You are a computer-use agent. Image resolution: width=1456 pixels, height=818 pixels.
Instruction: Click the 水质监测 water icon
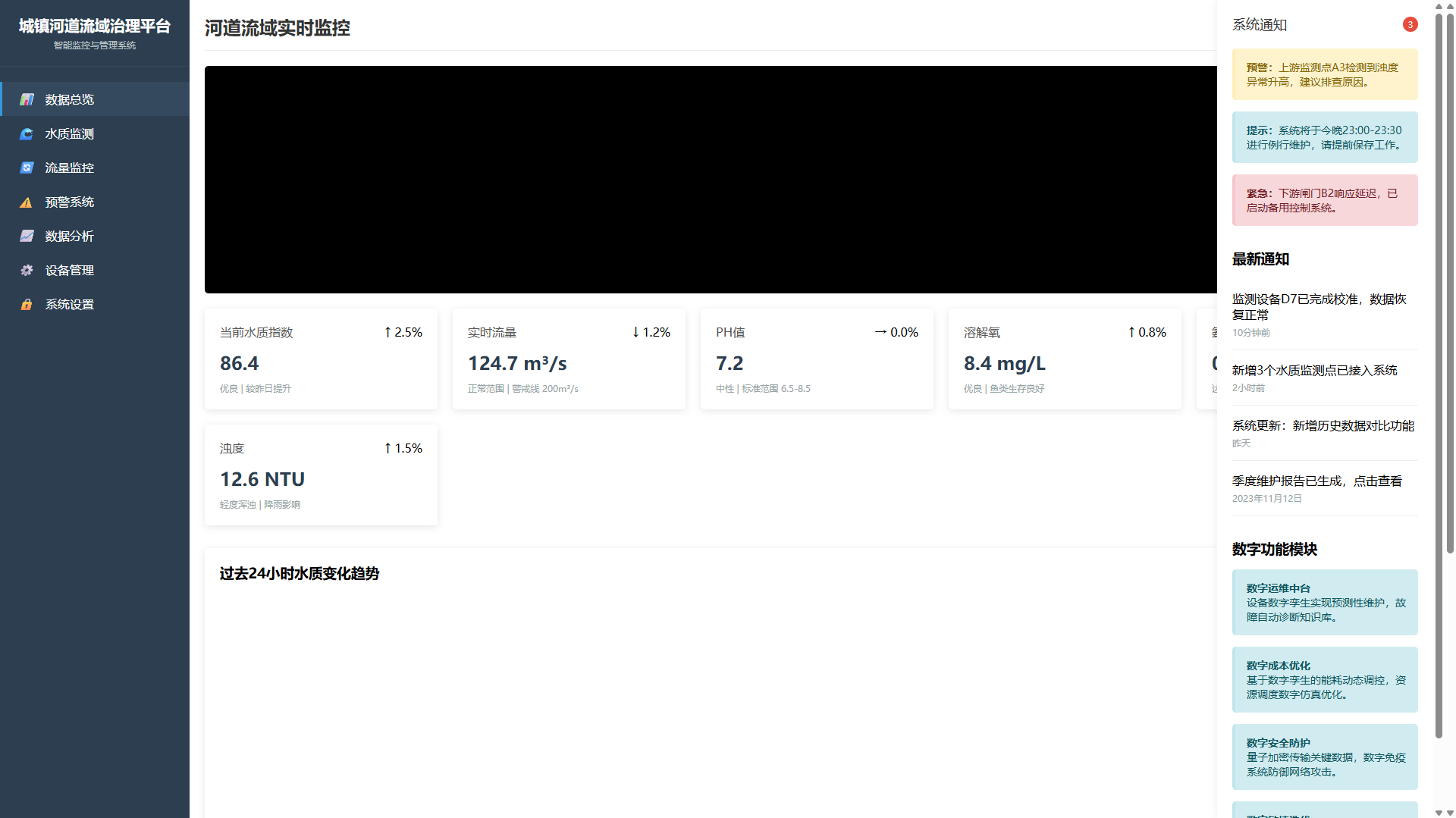click(27, 133)
